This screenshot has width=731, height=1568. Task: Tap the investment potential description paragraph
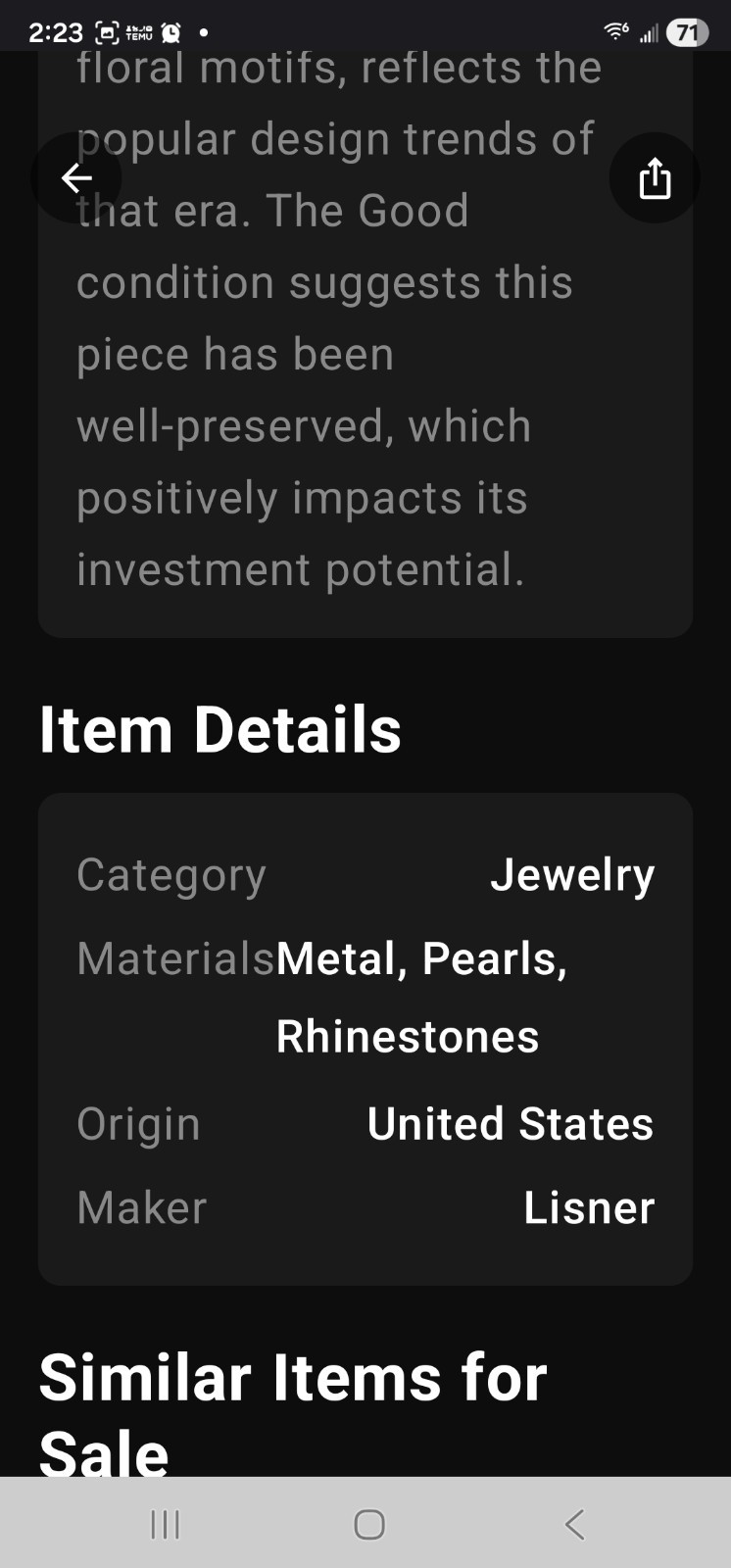[x=339, y=318]
